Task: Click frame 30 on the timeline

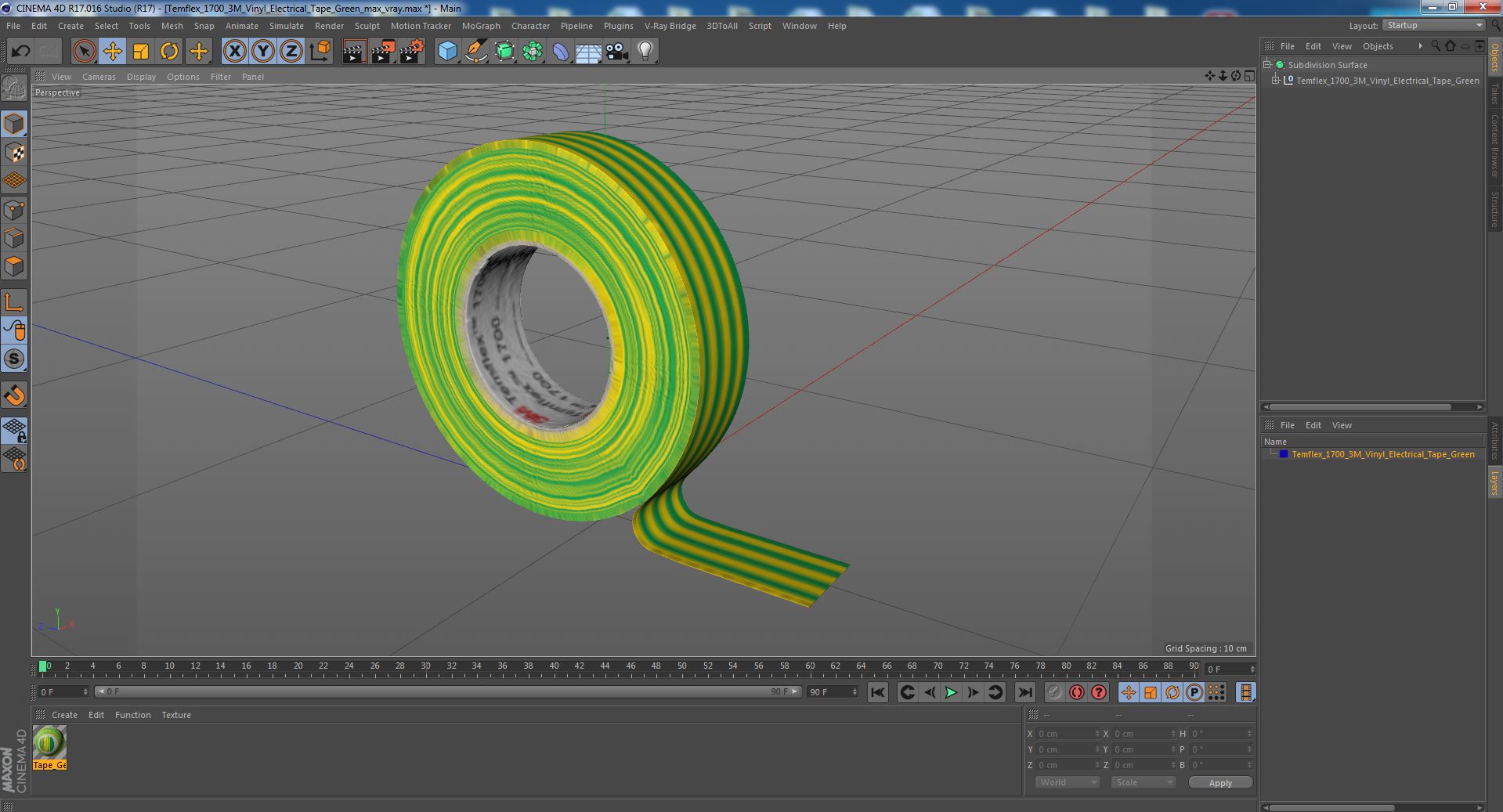Action: pyautogui.click(x=425, y=666)
